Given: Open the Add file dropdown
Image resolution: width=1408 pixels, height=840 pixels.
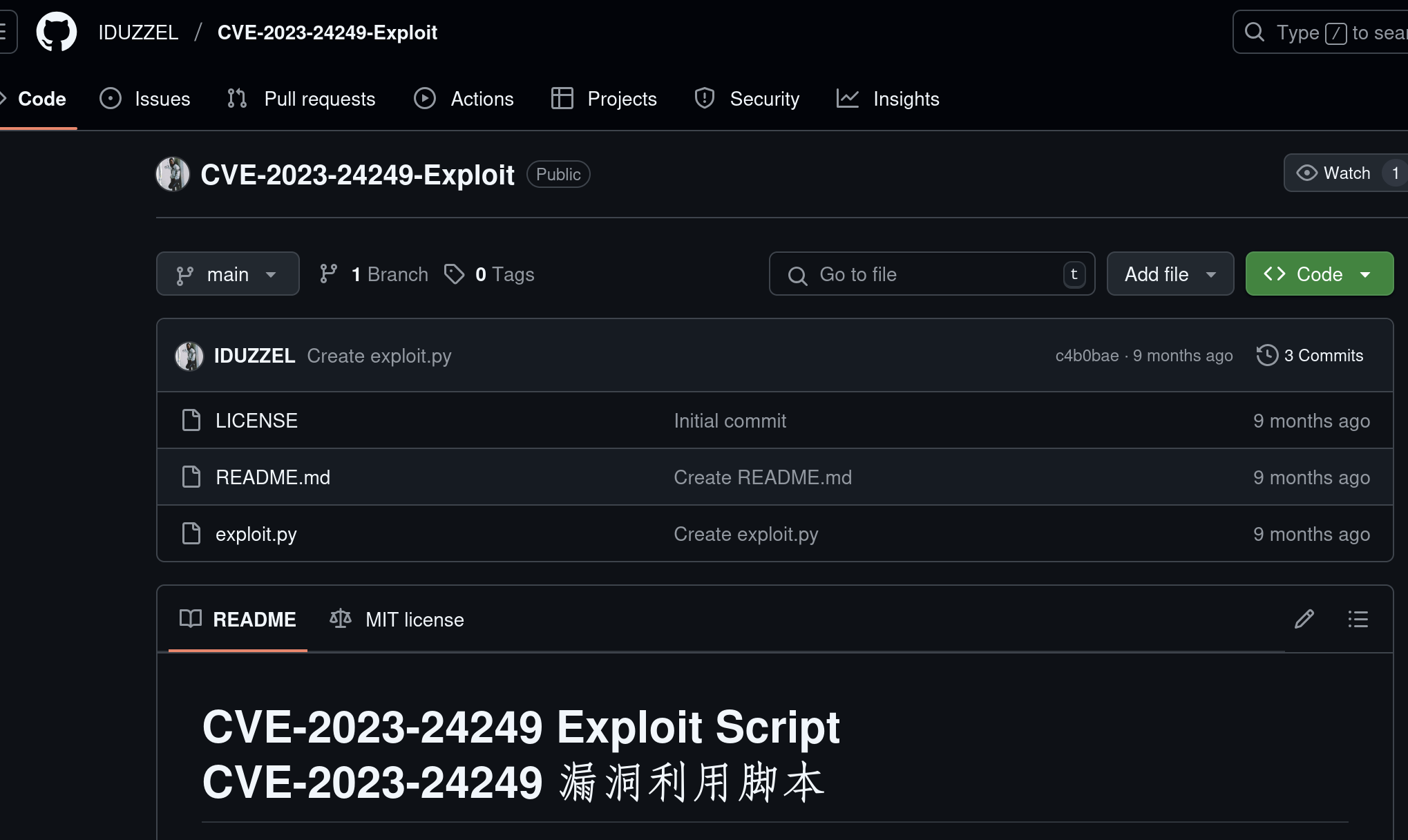Looking at the screenshot, I should tap(1170, 274).
